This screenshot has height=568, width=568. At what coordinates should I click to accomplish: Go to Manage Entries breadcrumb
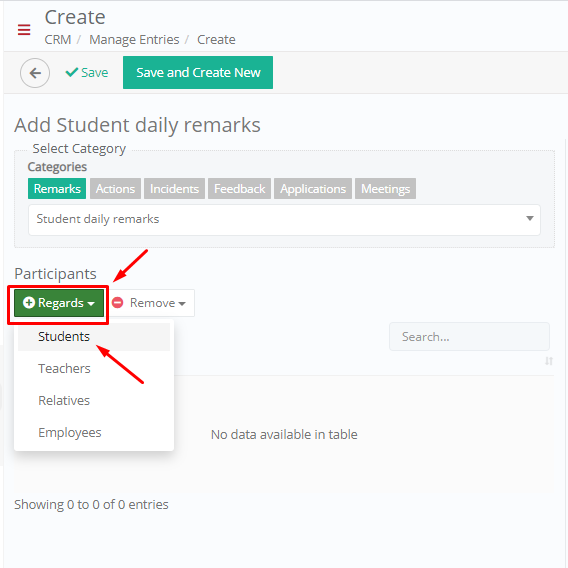point(134,39)
